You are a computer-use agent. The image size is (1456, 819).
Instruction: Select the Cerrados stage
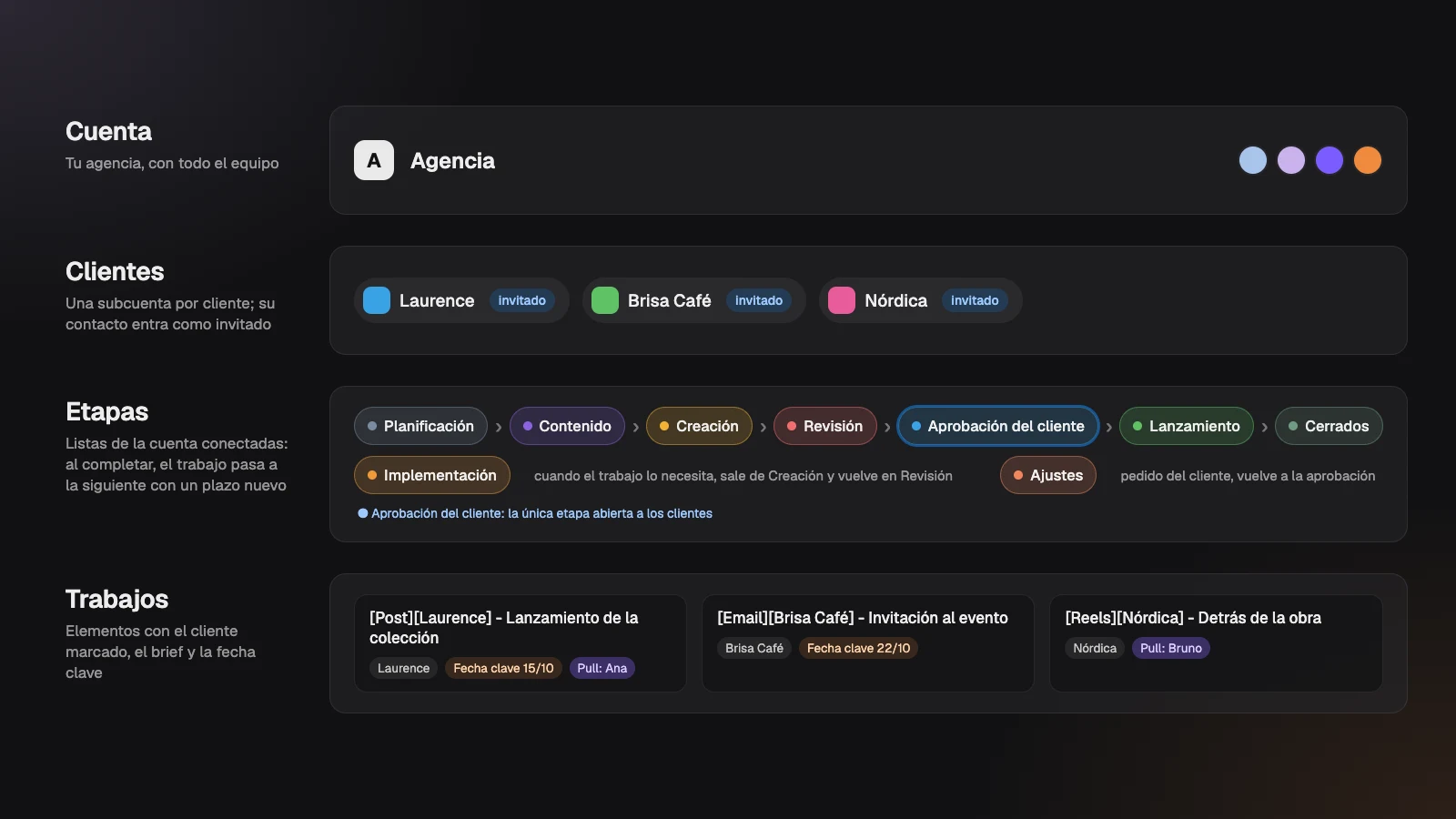point(1329,426)
